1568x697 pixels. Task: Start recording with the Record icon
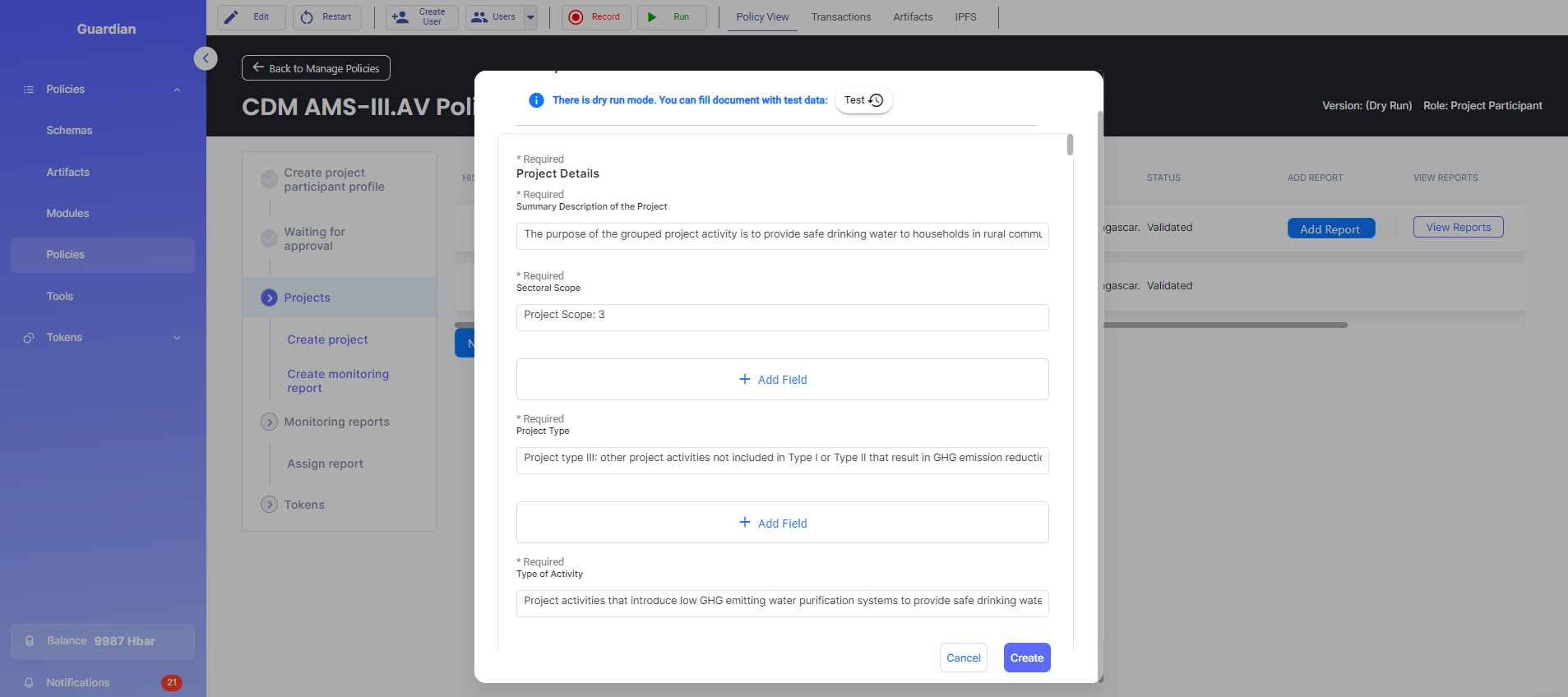(x=576, y=17)
